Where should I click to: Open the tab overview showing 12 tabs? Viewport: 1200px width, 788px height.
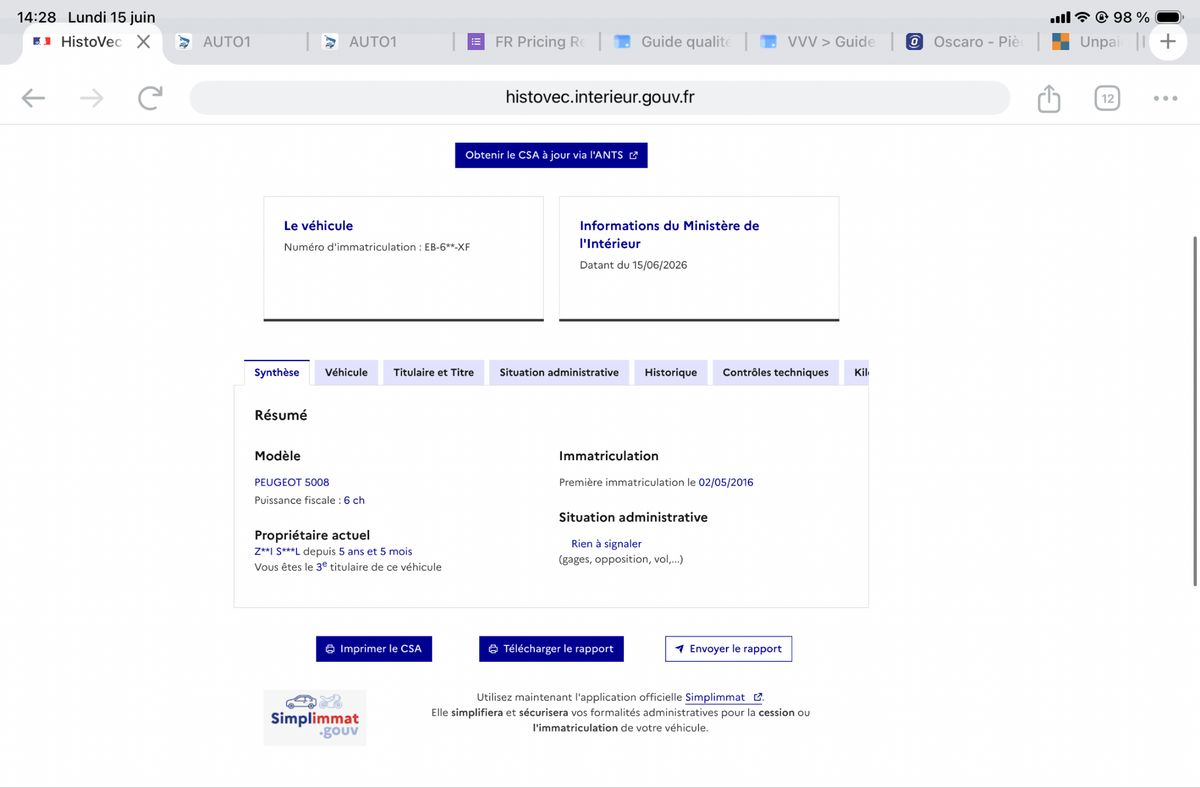(1107, 98)
